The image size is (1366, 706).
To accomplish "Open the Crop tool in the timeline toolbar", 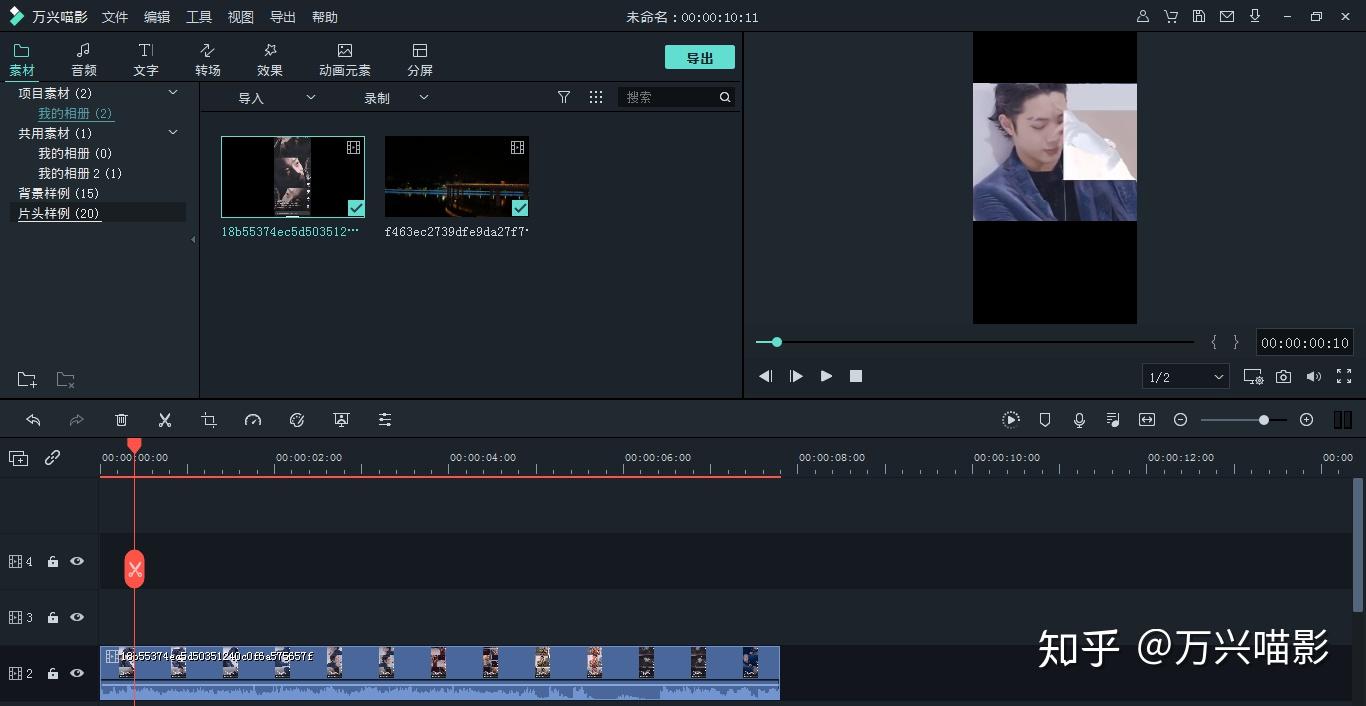I will [x=209, y=420].
